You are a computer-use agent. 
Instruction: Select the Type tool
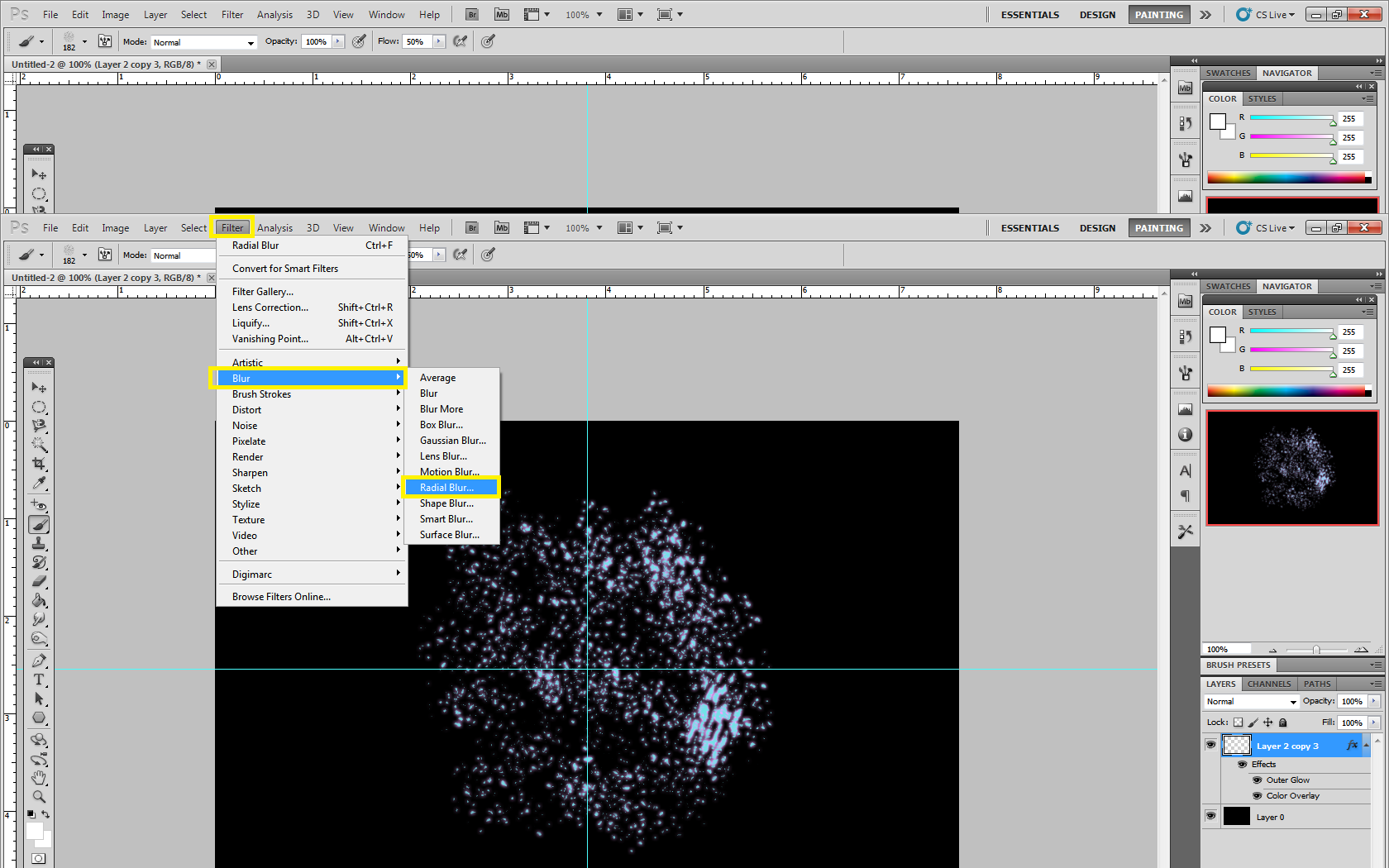pyautogui.click(x=39, y=680)
